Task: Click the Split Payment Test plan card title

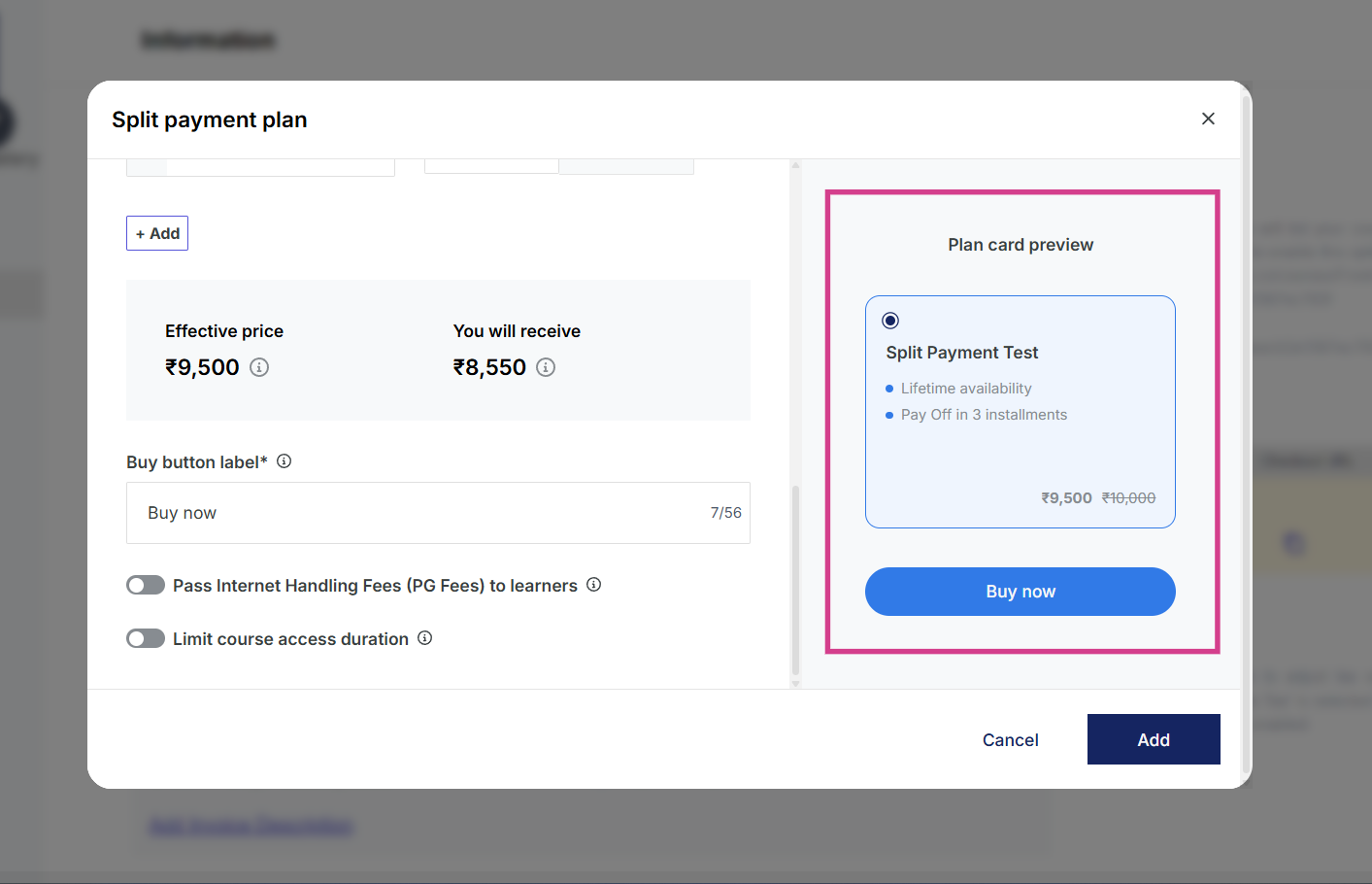Action: pos(962,353)
